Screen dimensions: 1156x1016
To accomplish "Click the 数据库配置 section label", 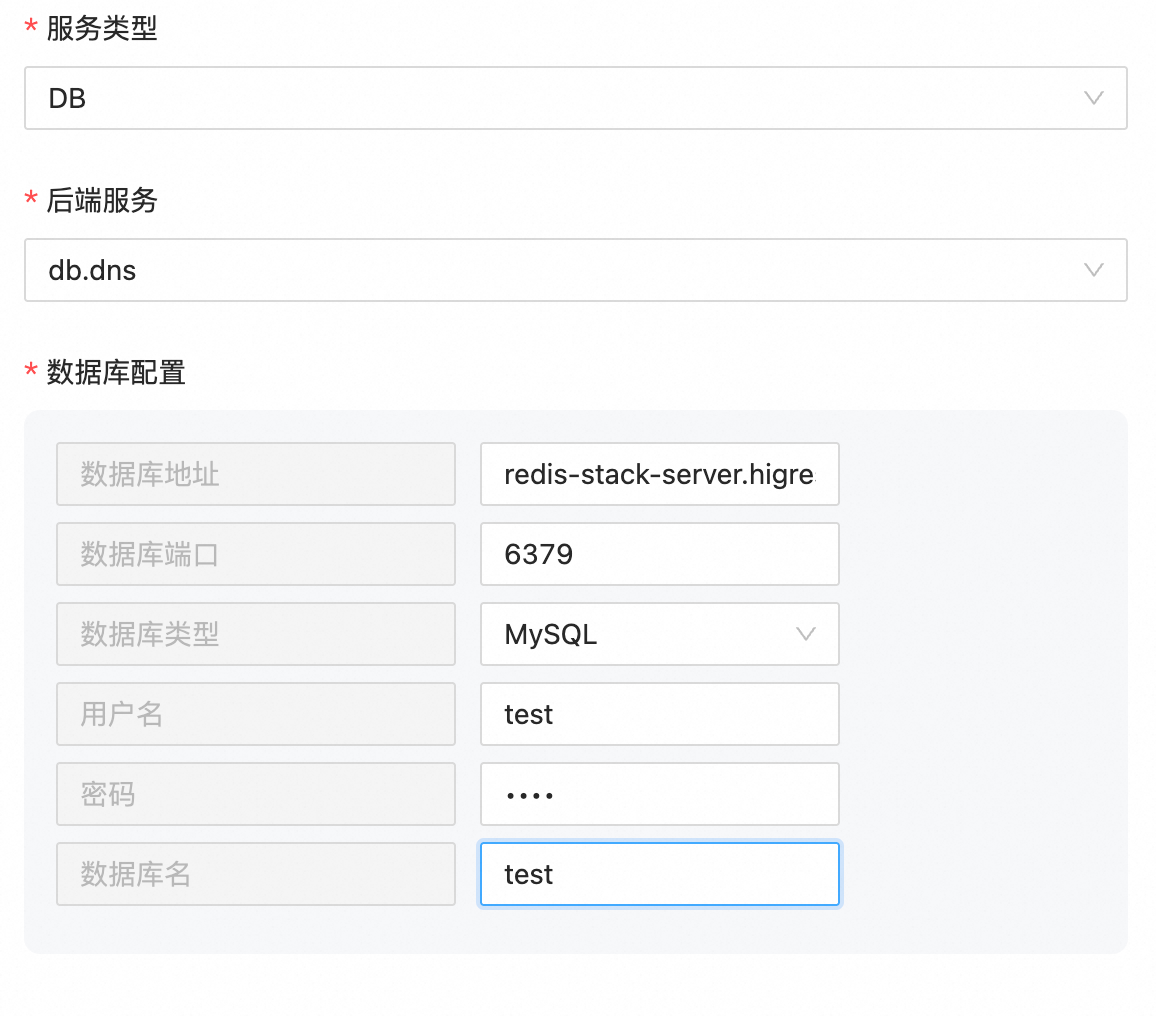I will 116,373.
